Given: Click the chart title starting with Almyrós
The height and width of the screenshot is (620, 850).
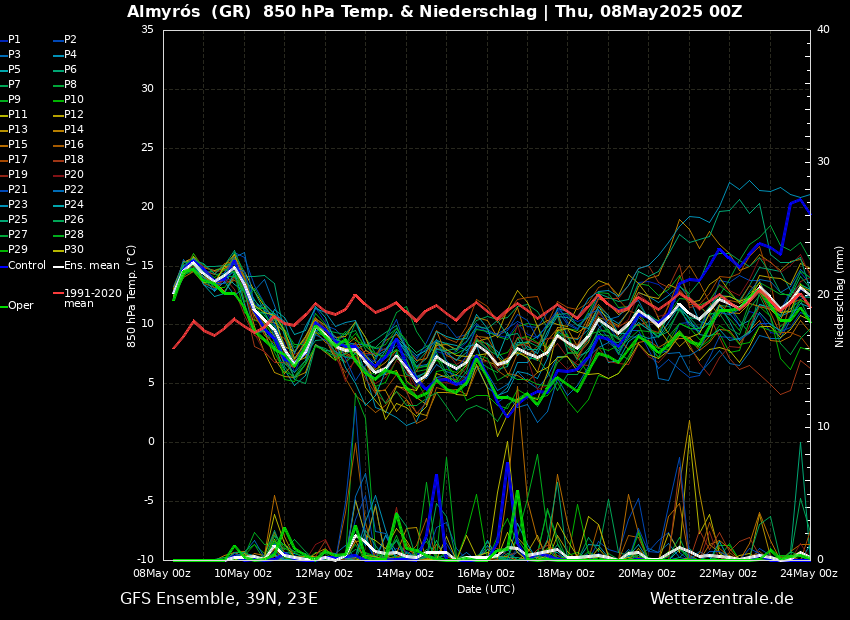Looking at the screenshot, I should pyautogui.click(x=434, y=12).
